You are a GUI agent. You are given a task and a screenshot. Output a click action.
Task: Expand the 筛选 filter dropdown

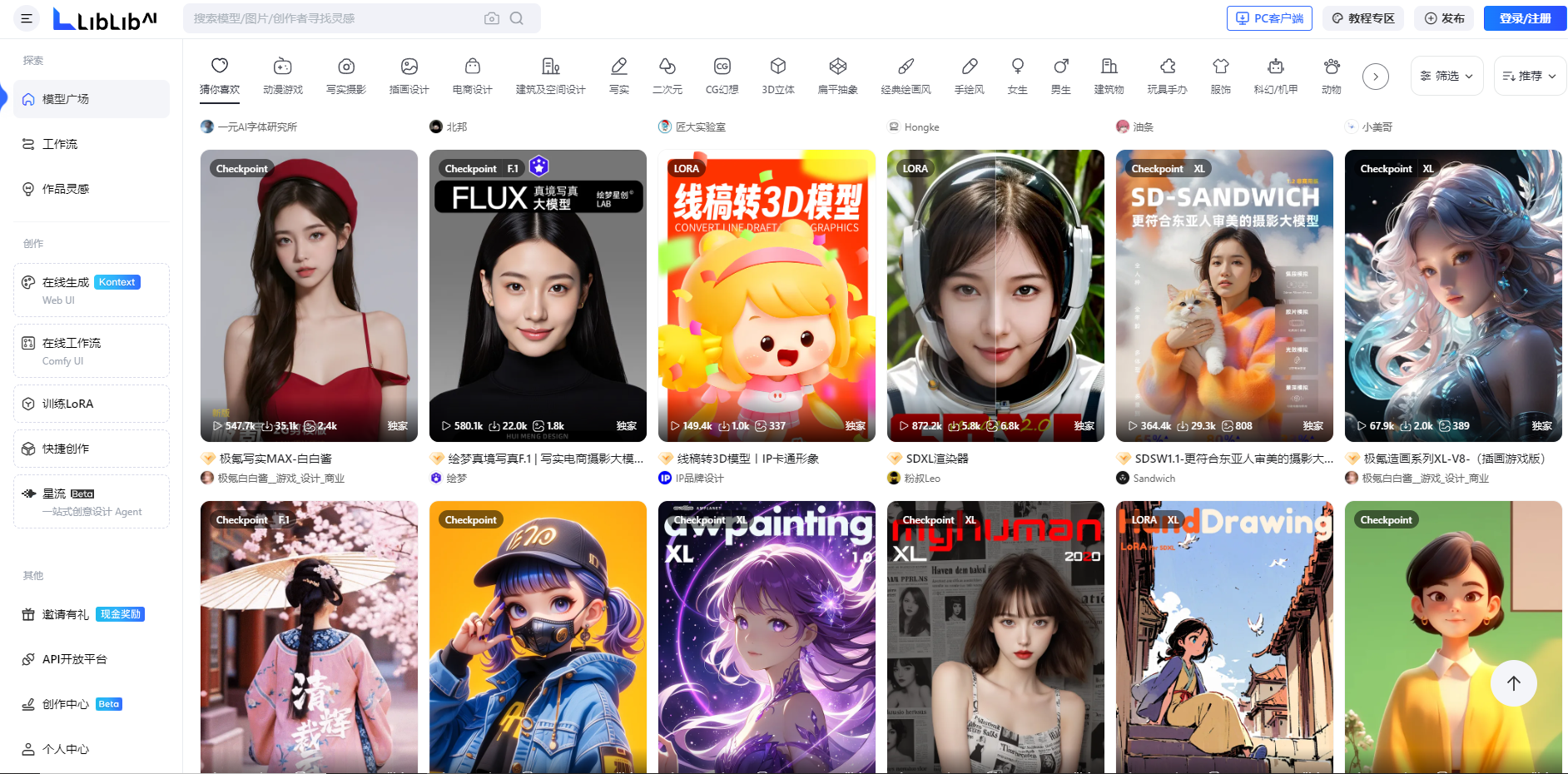click(1446, 76)
